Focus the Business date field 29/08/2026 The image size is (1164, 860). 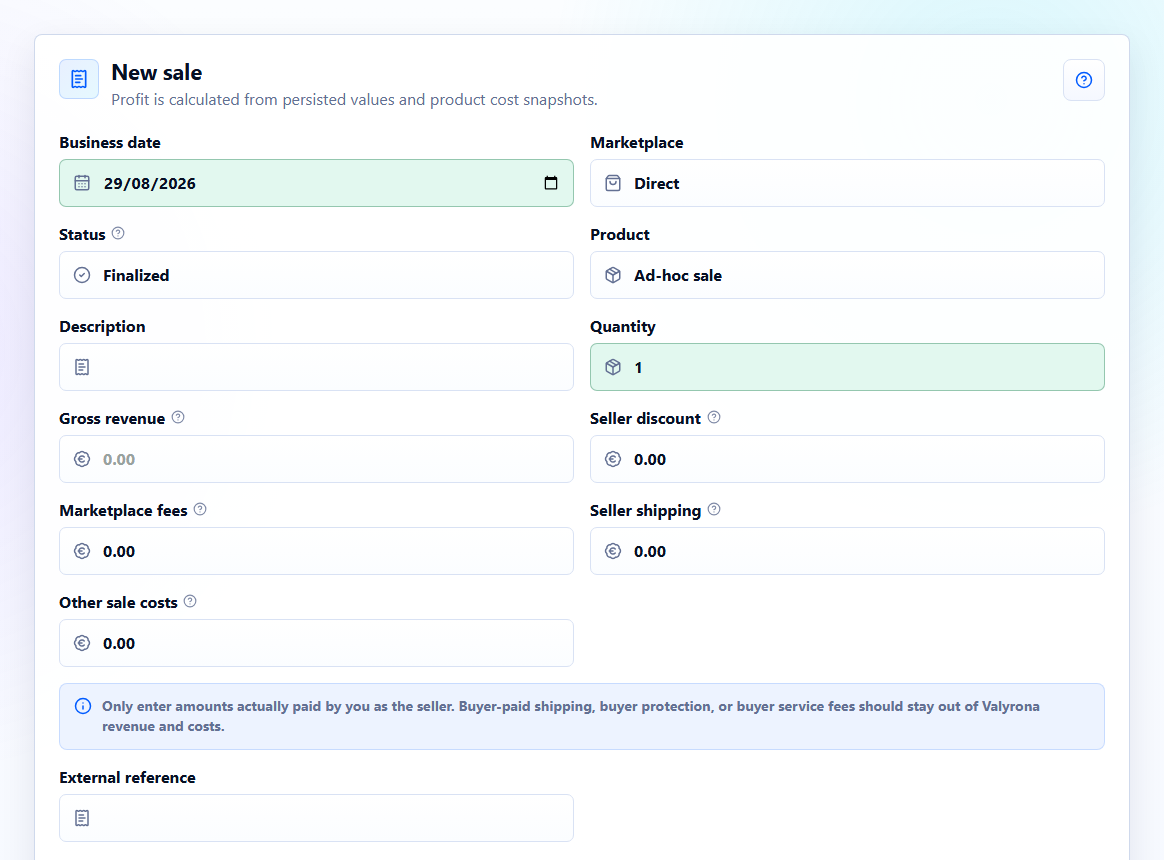click(316, 183)
